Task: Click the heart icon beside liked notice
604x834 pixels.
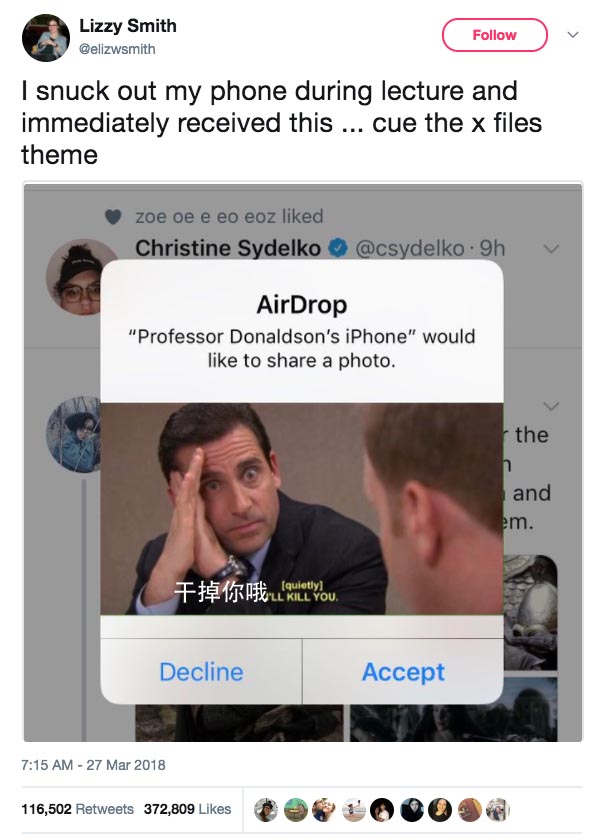Action: (113, 216)
